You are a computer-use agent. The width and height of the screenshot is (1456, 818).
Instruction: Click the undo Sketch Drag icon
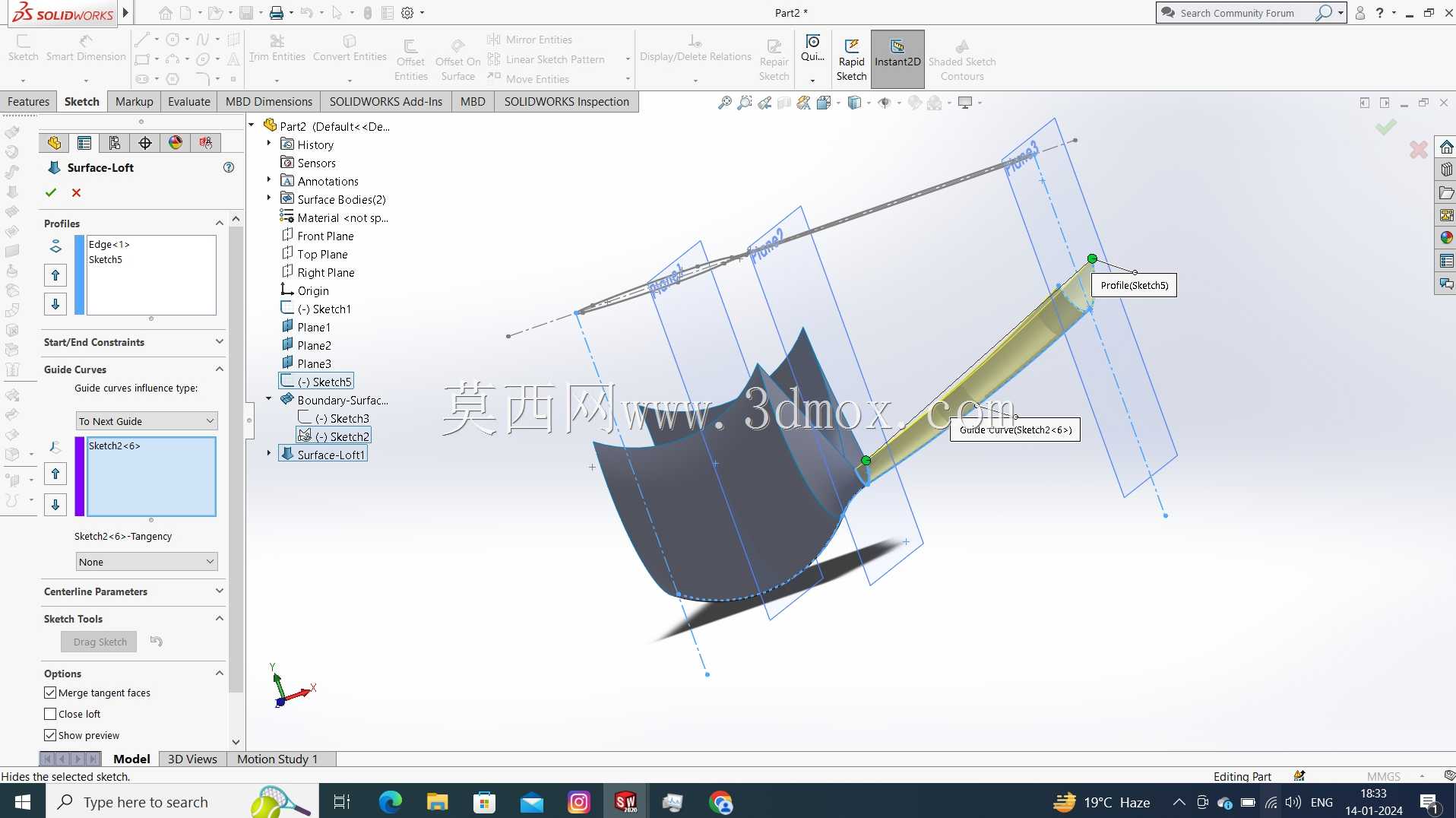(157, 641)
